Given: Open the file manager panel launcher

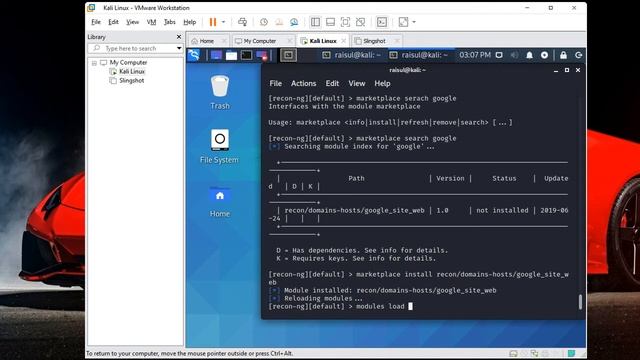Looking at the screenshot, I should point(231,55).
